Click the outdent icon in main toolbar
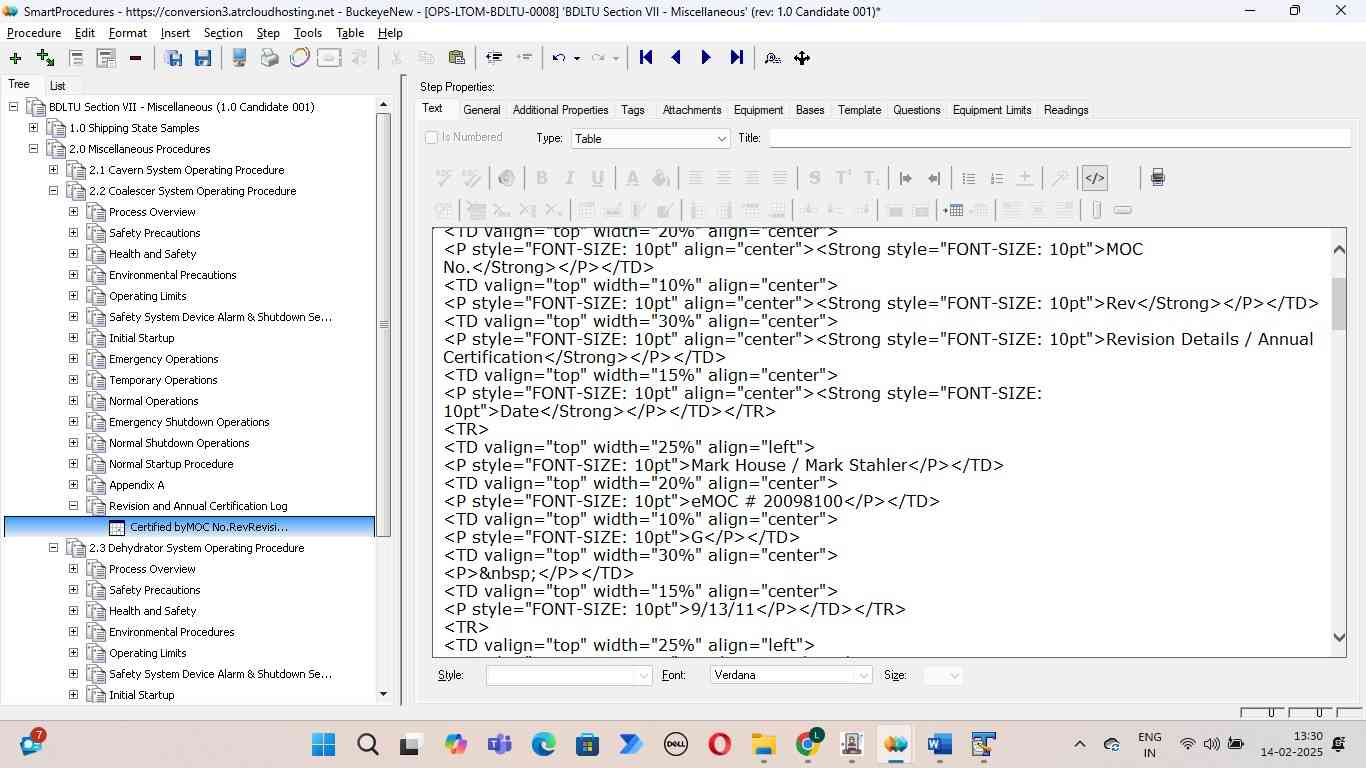 coord(493,58)
